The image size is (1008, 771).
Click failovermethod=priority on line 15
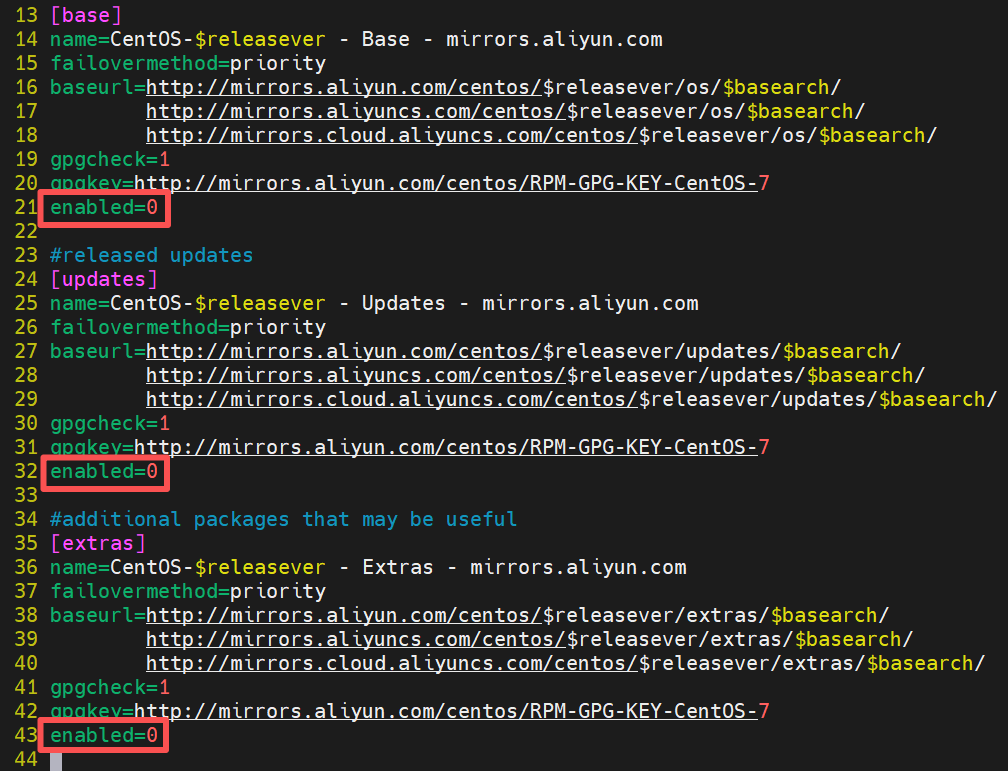[188, 63]
